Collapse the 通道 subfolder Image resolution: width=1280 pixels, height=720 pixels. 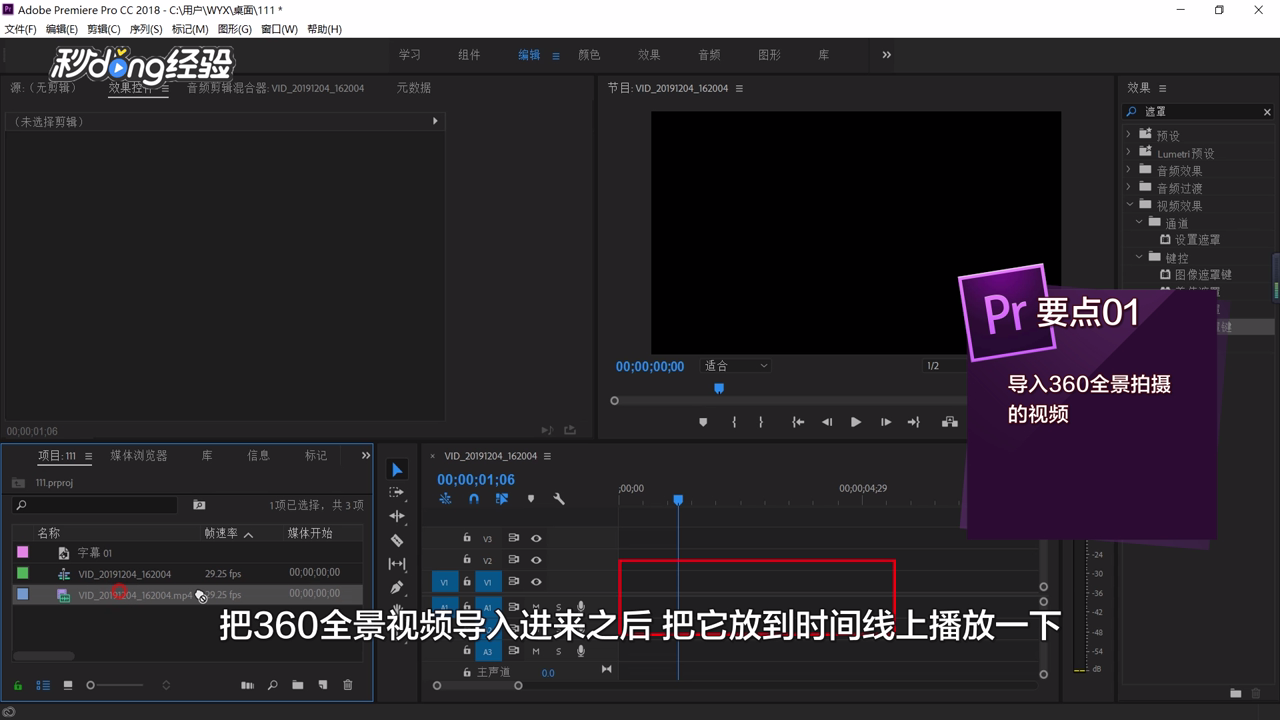pyautogui.click(x=1138, y=222)
